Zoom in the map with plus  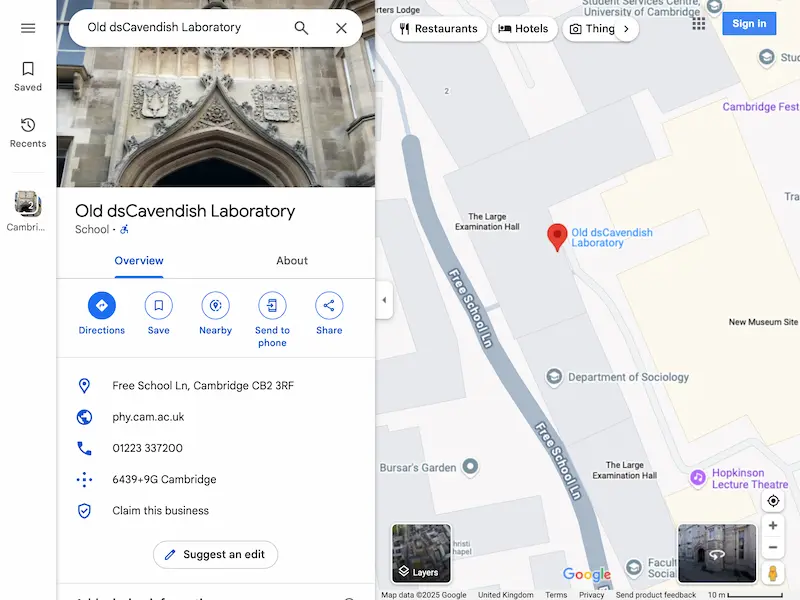(x=773, y=526)
